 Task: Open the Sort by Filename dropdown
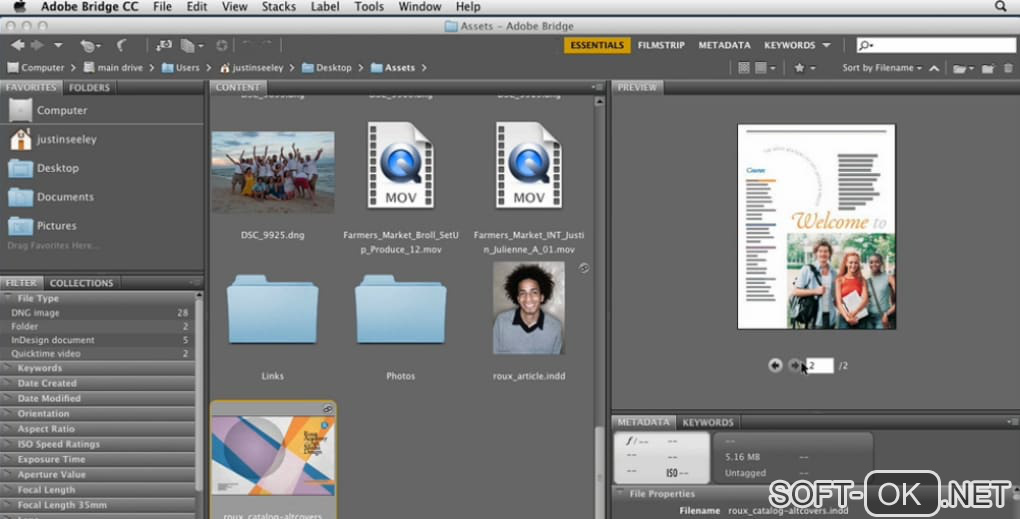click(881, 68)
